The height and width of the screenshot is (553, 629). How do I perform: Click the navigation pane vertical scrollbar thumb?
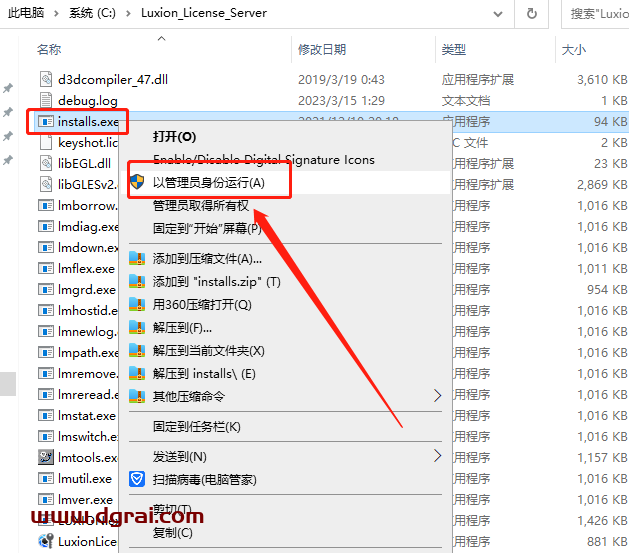(x=8, y=384)
